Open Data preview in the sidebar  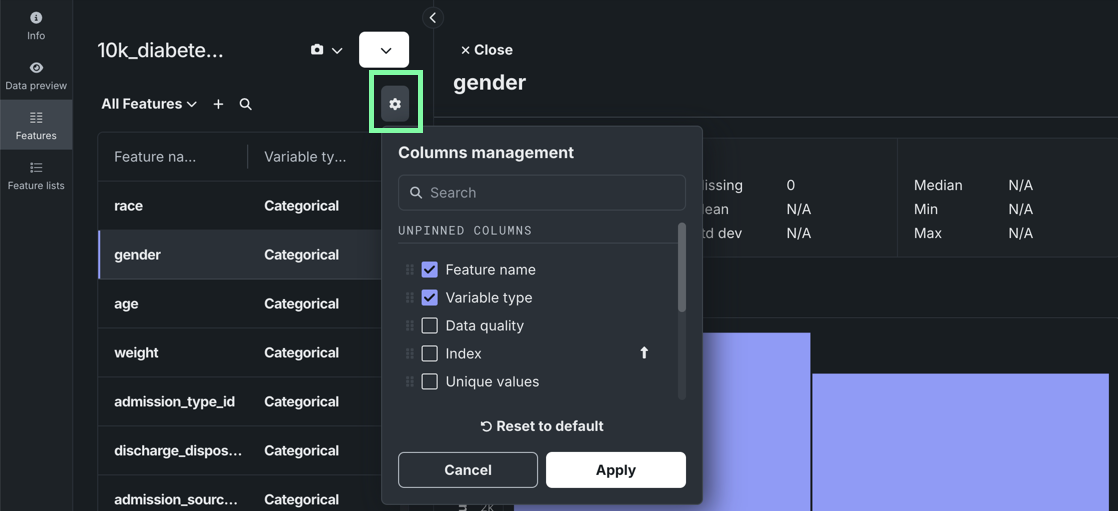point(36,75)
